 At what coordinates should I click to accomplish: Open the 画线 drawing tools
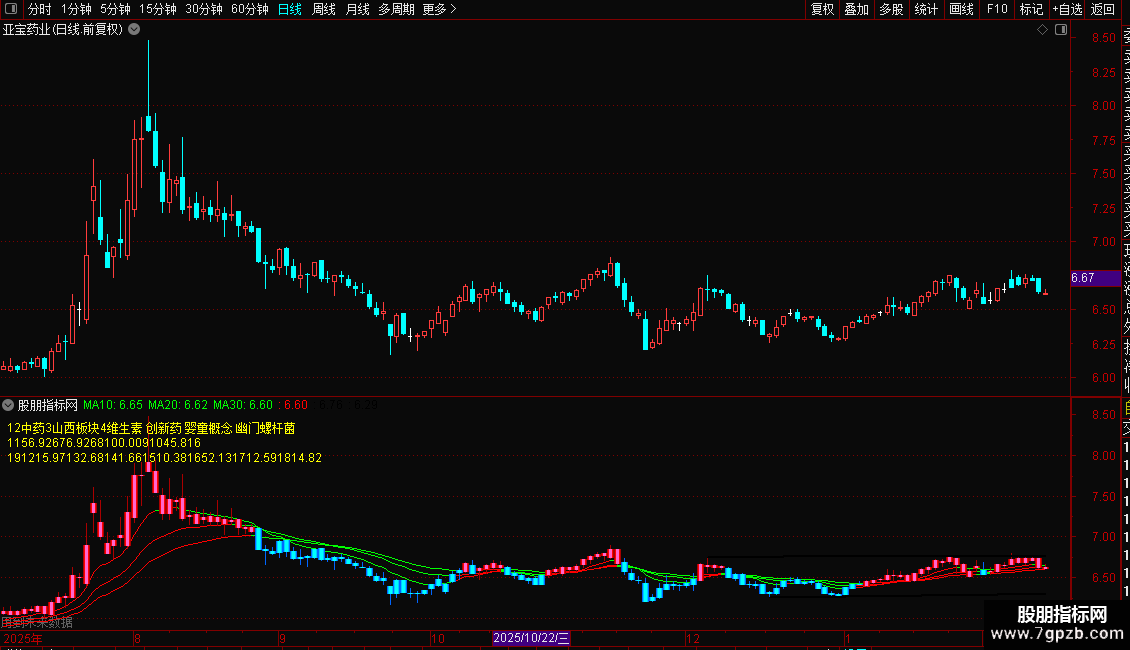(x=961, y=9)
